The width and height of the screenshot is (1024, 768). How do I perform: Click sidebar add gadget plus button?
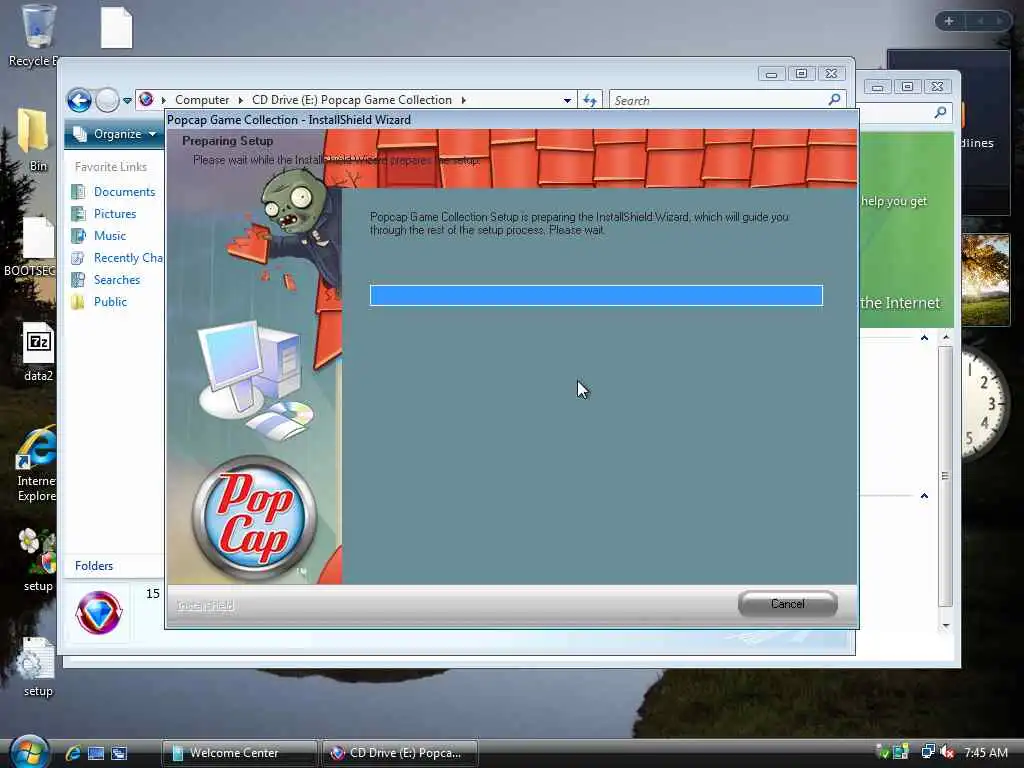tap(949, 21)
